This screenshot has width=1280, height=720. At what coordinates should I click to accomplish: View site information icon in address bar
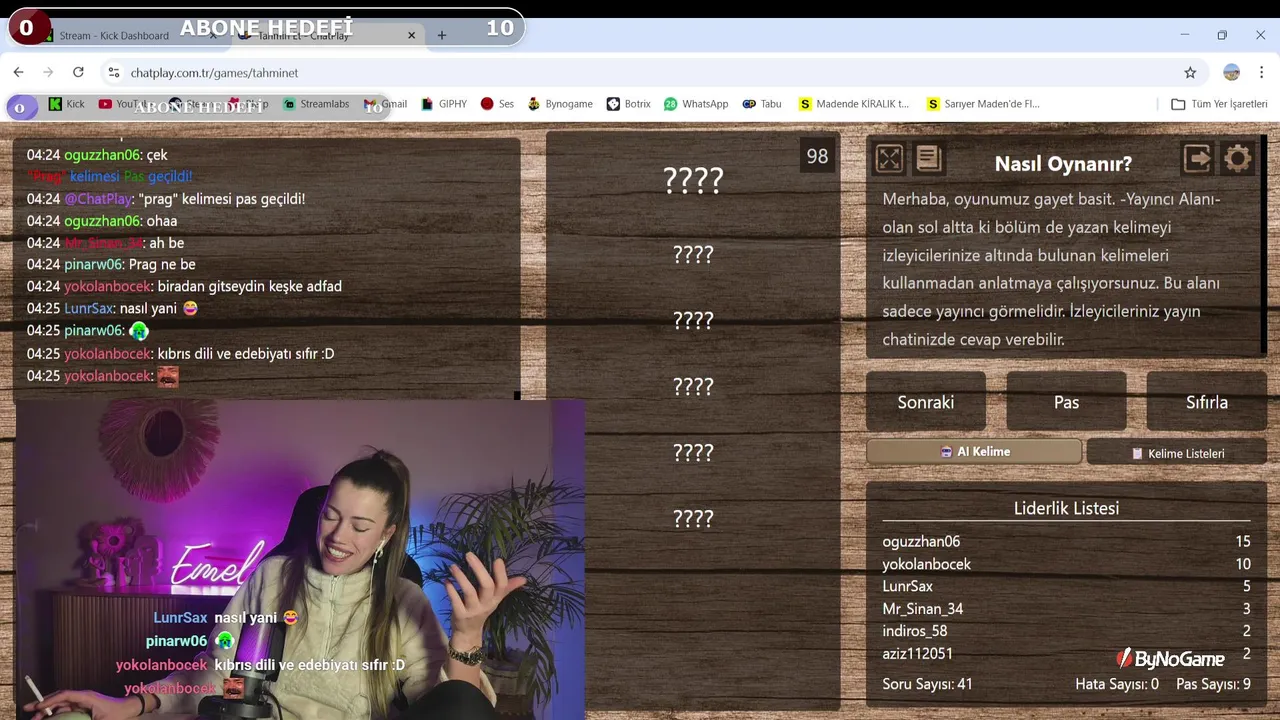pyautogui.click(x=114, y=72)
